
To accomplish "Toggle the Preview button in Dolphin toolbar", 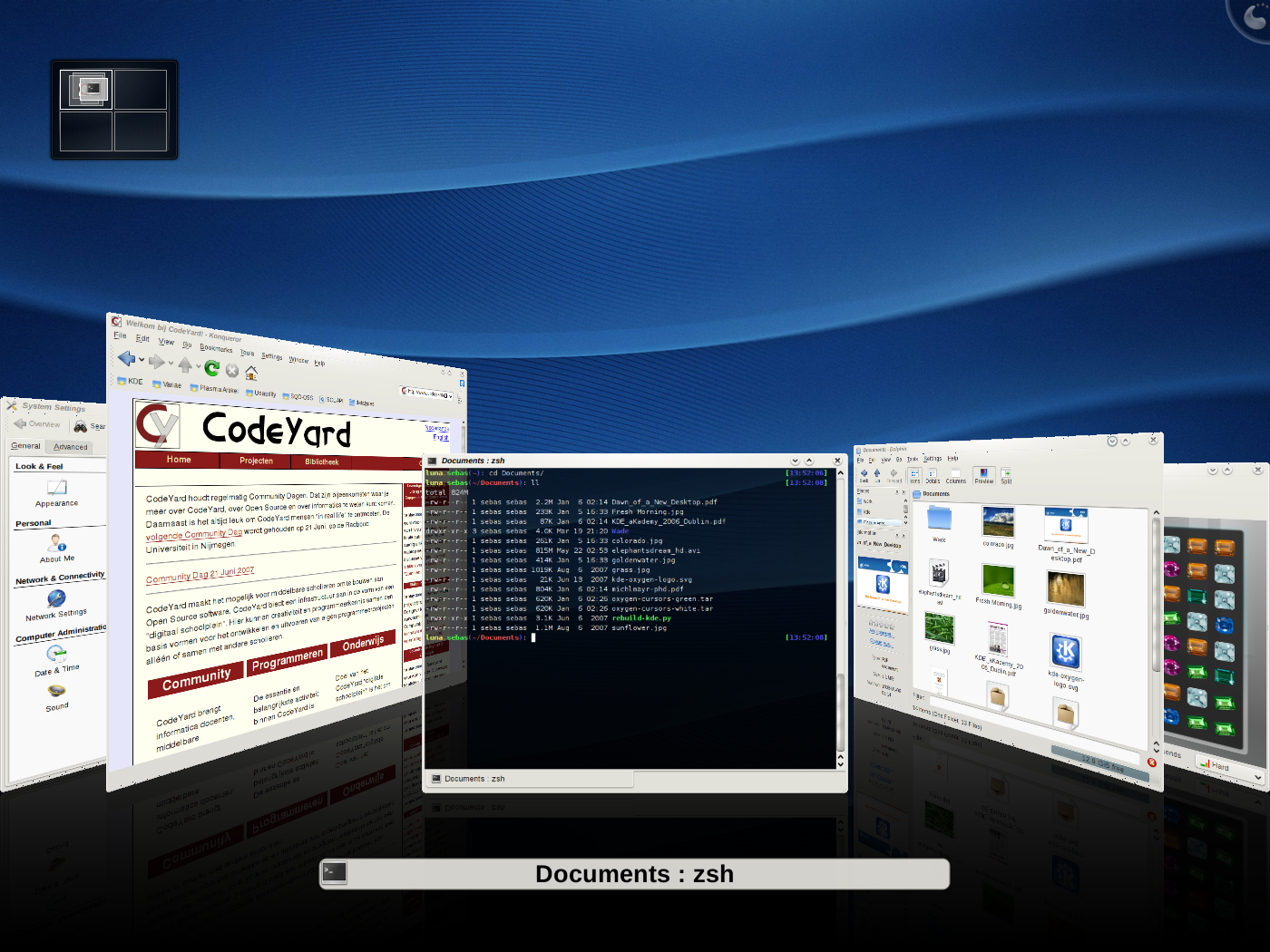I will click(x=983, y=475).
